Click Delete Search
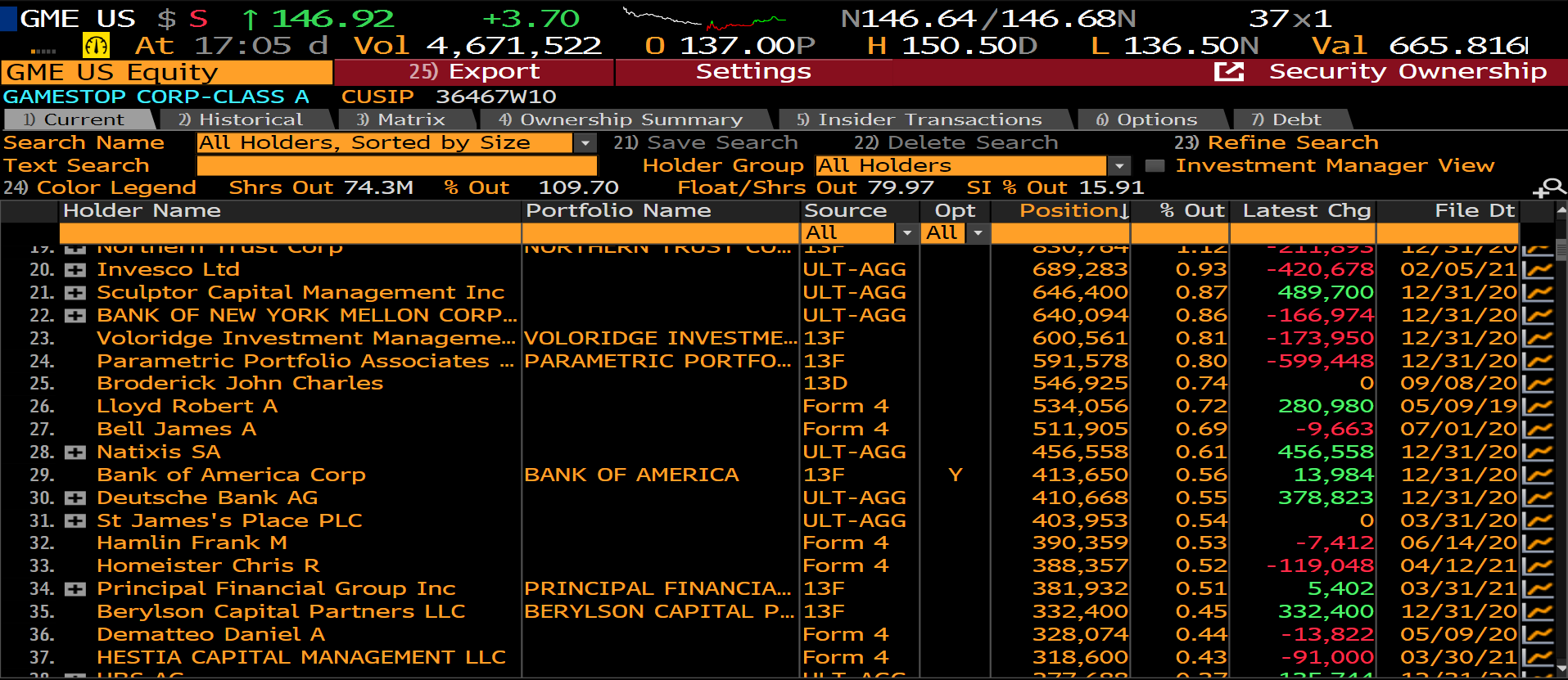The height and width of the screenshot is (680, 1568). click(956, 142)
